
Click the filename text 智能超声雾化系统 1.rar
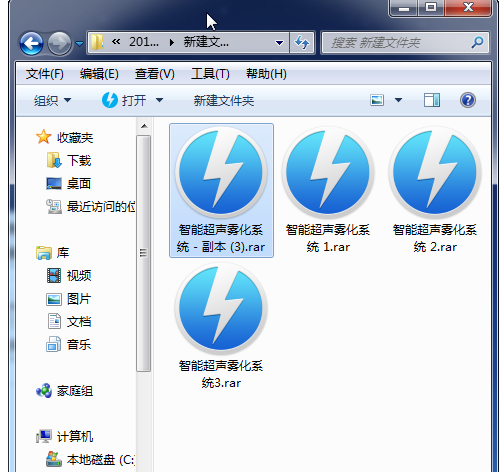click(x=328, y=238)
